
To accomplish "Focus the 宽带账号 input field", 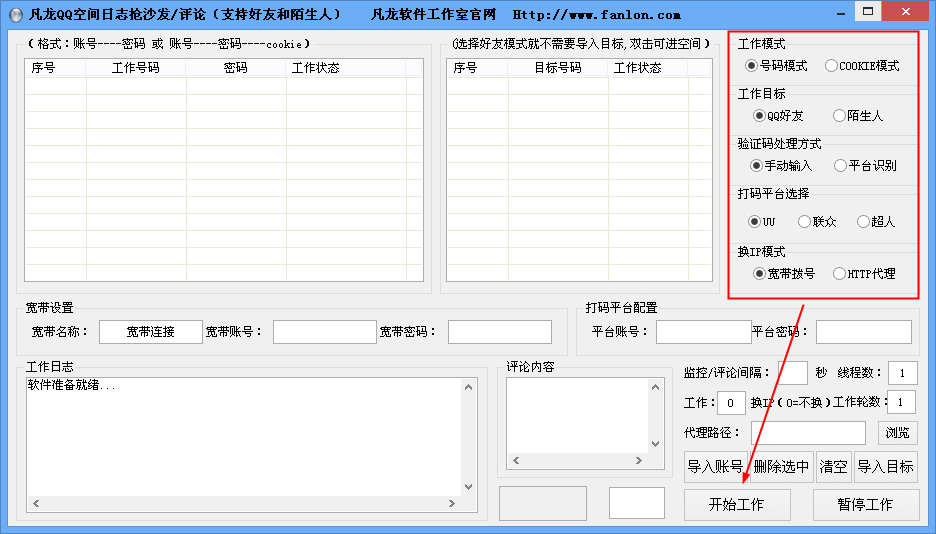I will (x=325, y=332).
